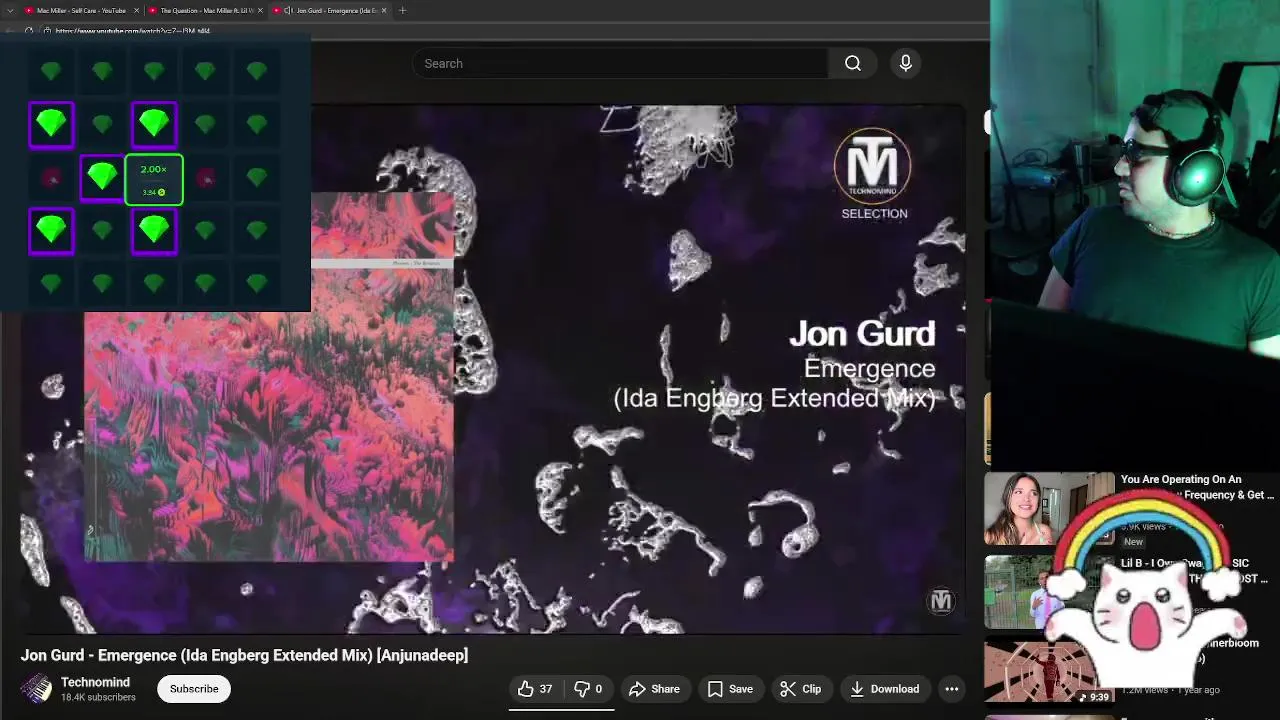Click dim gem in grid's top row, last column

pyautogui.click(x=257, y=71)
